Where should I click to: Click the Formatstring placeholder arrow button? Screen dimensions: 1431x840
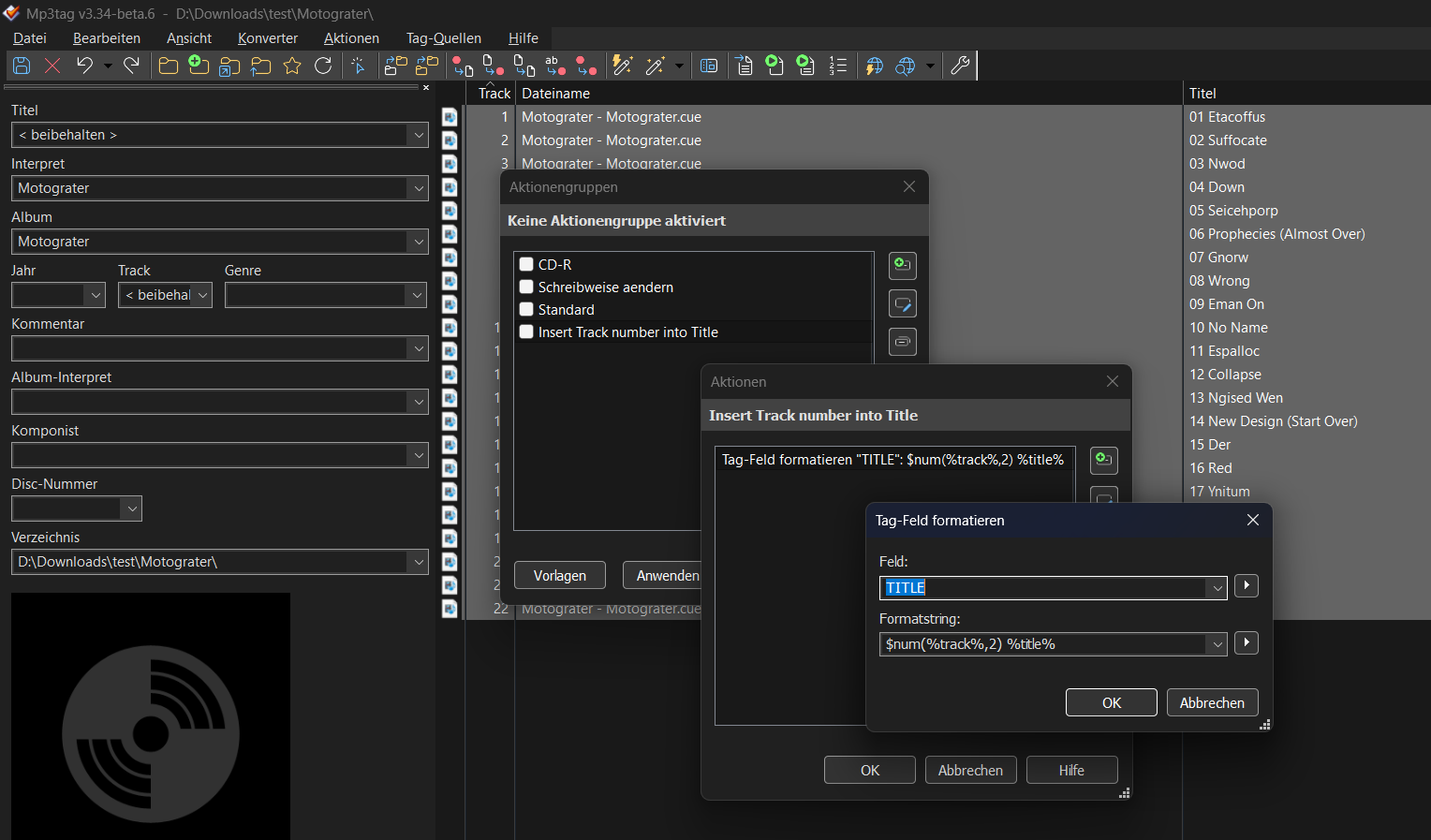tap(1247, 643)
